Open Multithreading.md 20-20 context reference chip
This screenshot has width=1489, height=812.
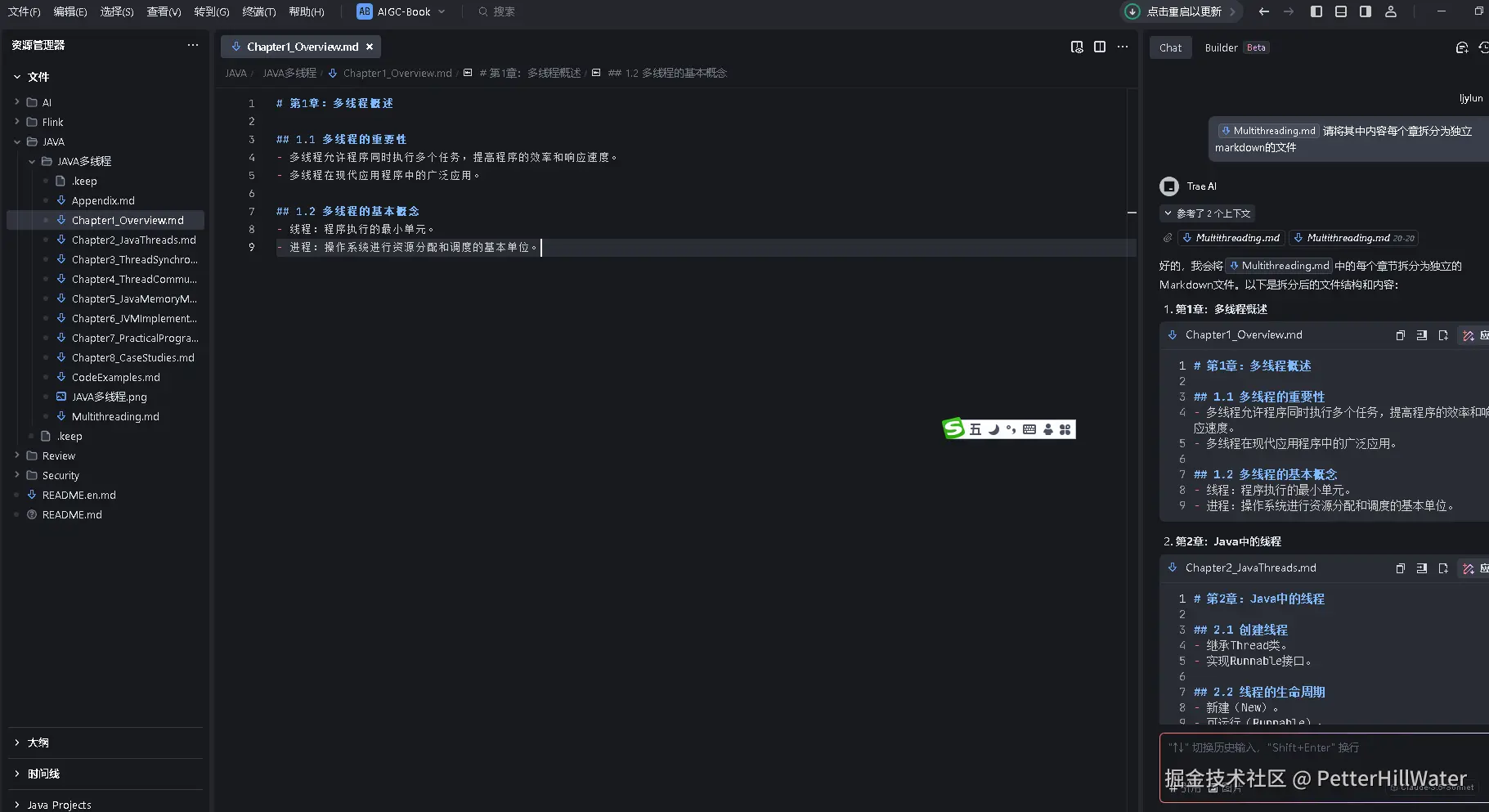coord(1353,238)
